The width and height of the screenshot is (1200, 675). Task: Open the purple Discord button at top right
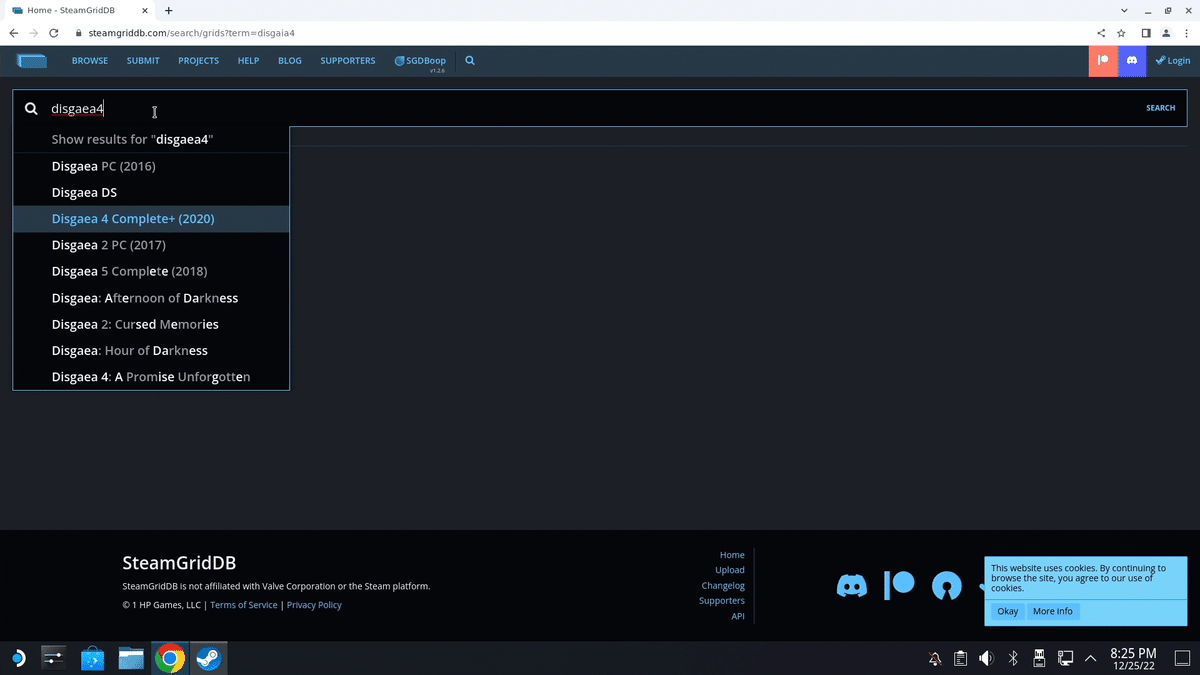pyautogui.click(x=1132, y=60)
